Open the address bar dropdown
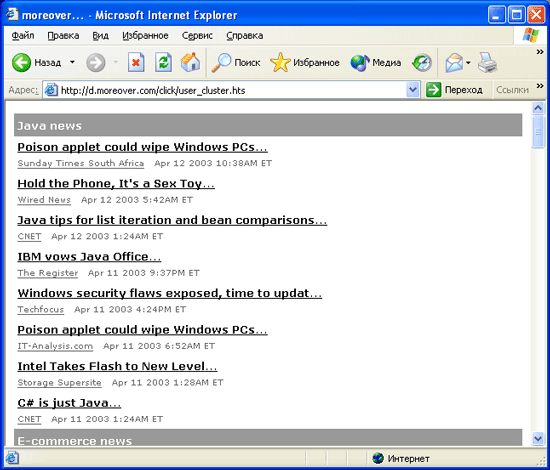 point(413,90)
